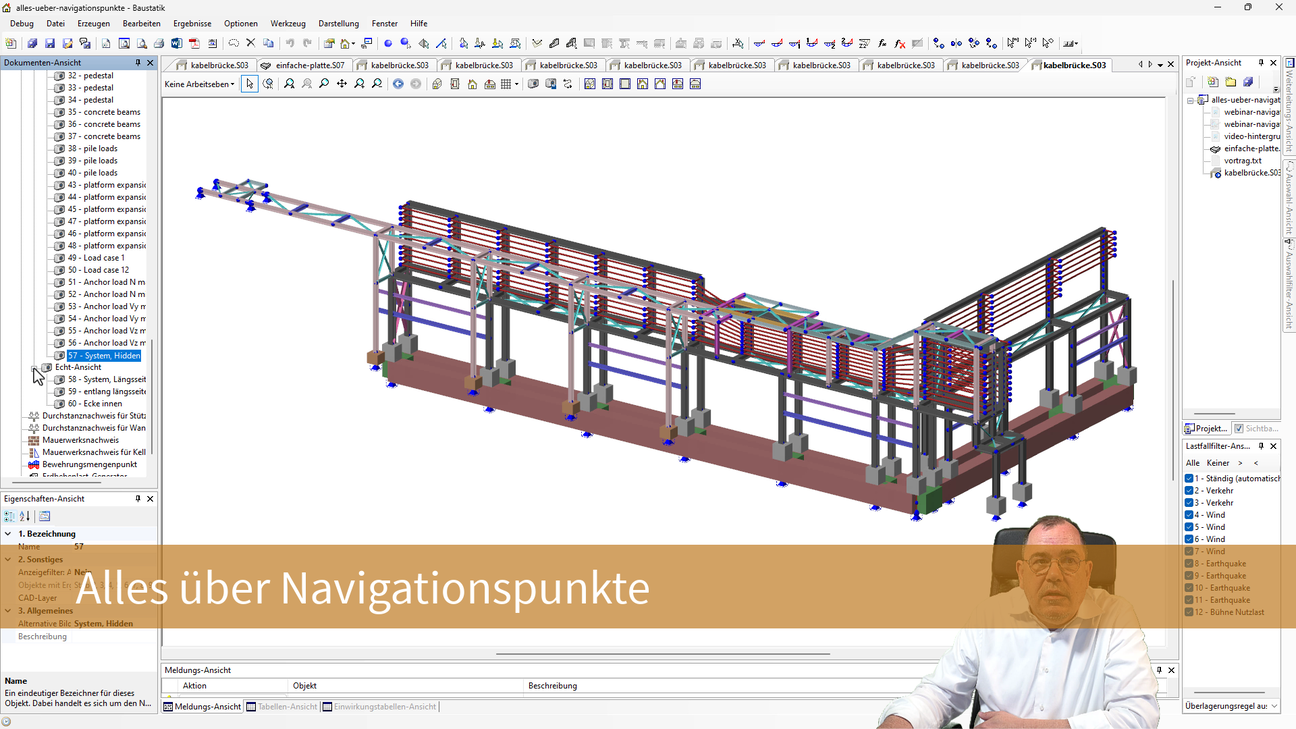Click the pan view cross-arrows icon
This screenshot has height=729, width=1296.
(342, 84)
